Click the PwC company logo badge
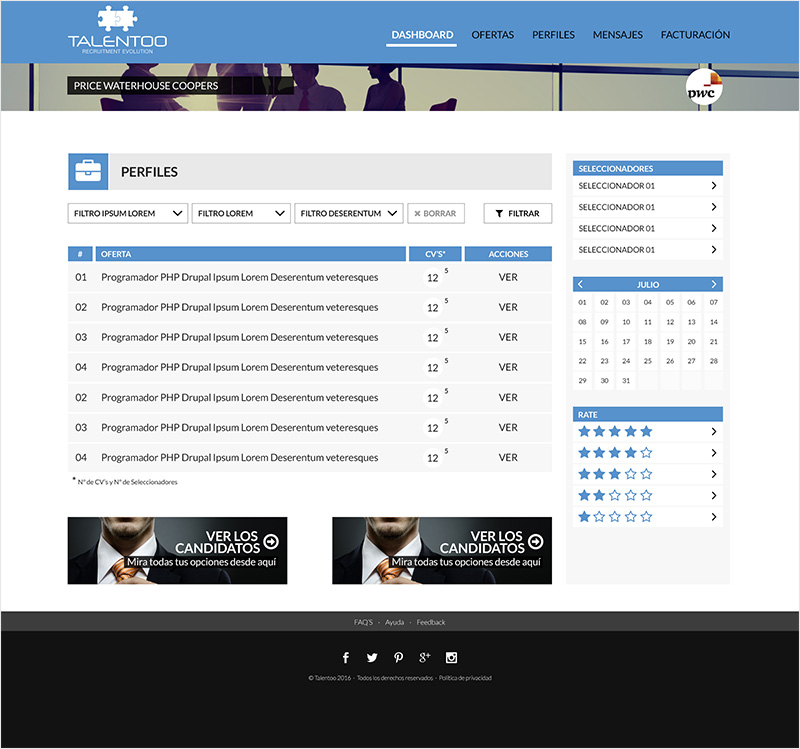Screen dimensions: 800x749 point(704,87)
